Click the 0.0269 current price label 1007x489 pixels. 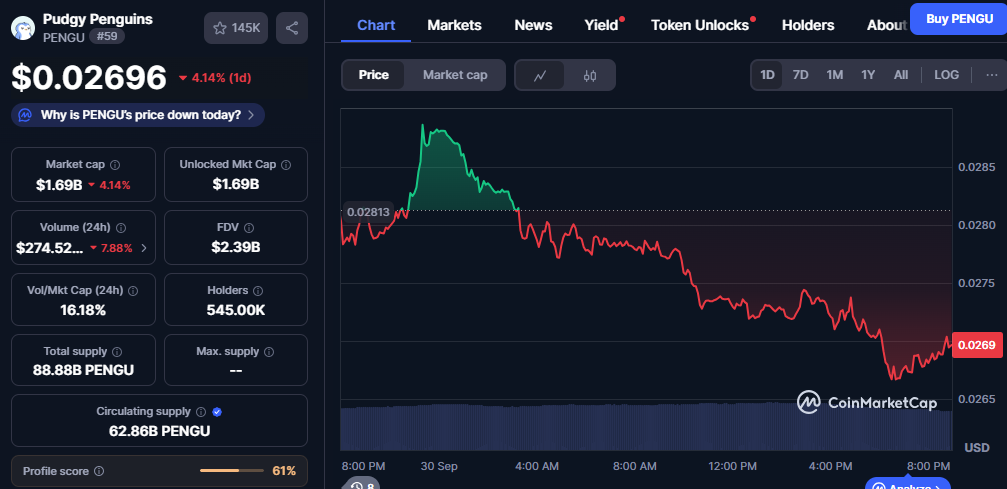[974, 345]
